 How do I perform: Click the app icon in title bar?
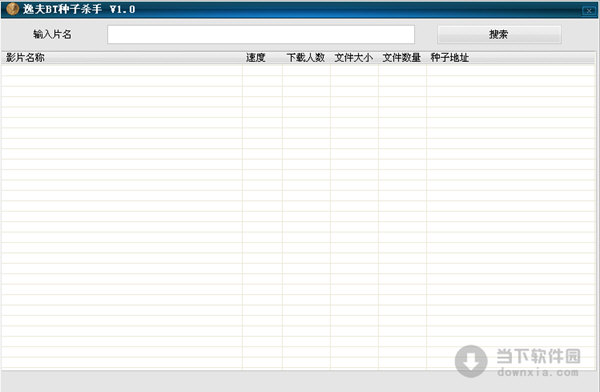tap(13, 9)
